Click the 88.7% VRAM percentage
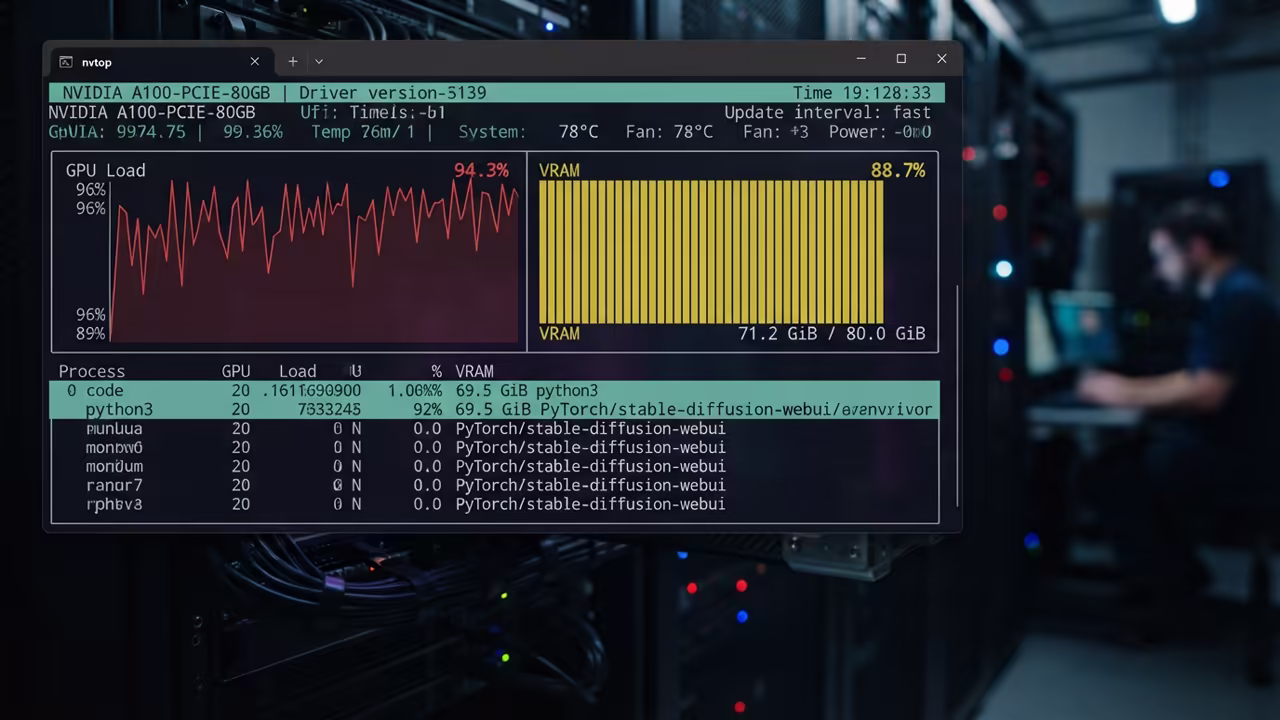The image size is (1280, 720). (x=898, y=170)
